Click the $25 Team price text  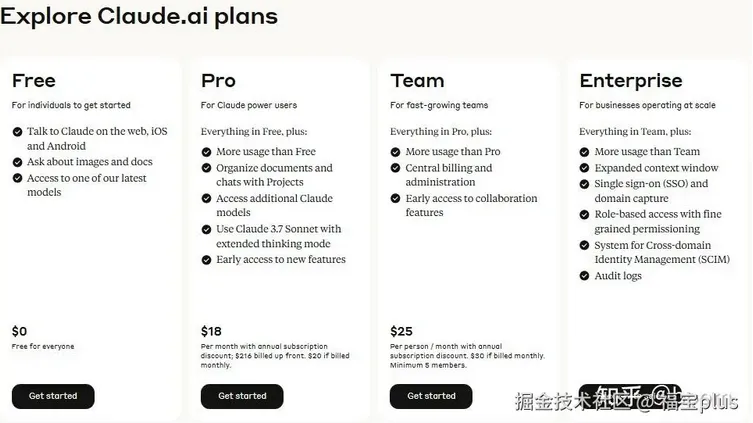pyautogui.click(x=401, y=331)
